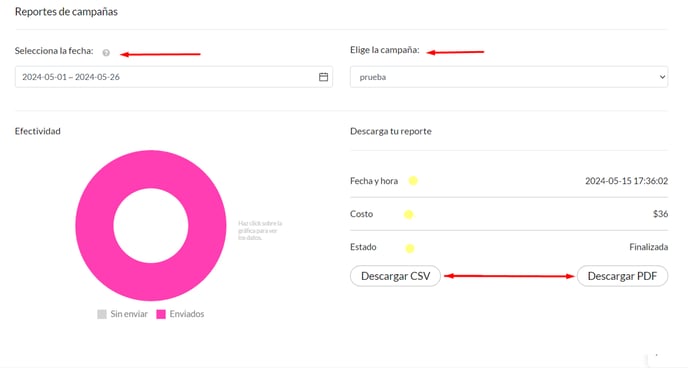Click the date range input field

[x=174, y=77]
